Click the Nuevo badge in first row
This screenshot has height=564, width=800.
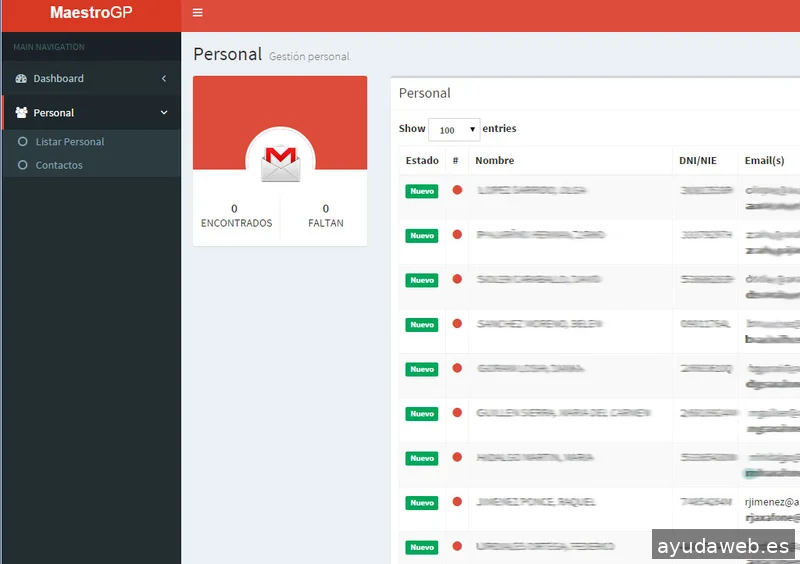[x=421, y=191]
